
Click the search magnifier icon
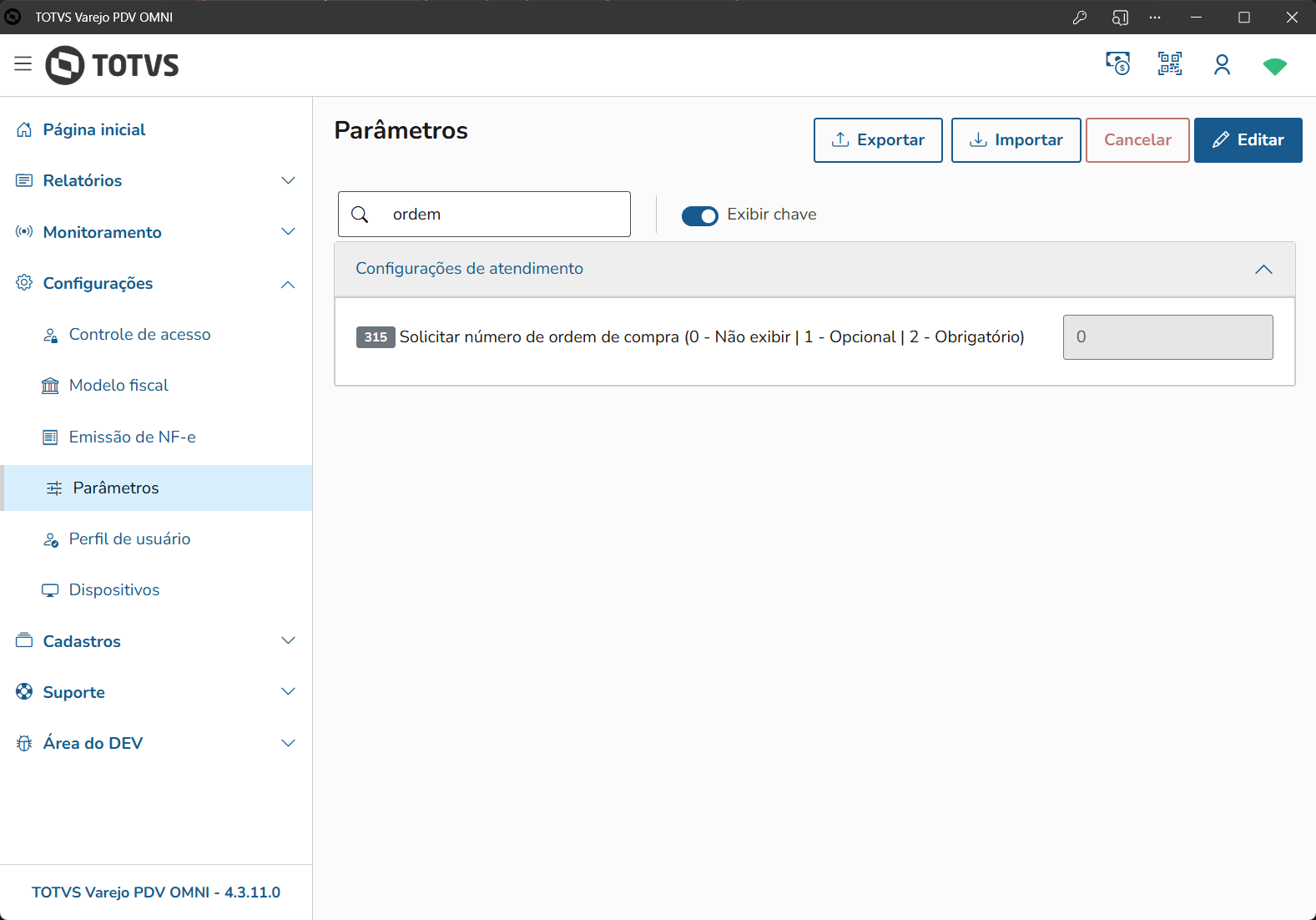360,215
